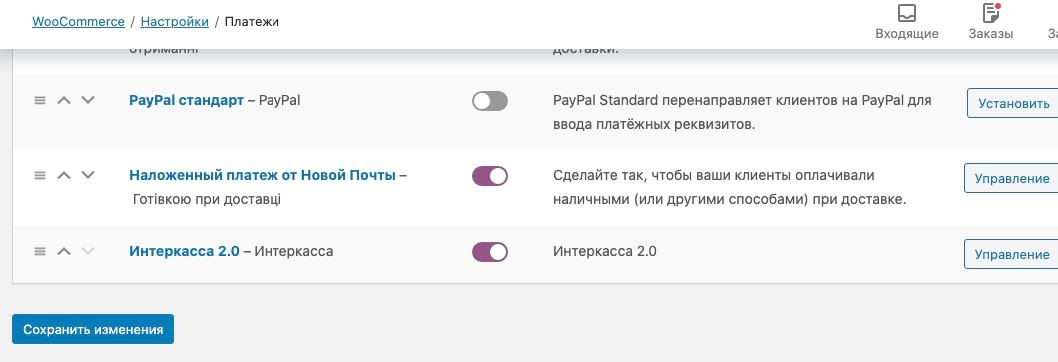Move Наложенный платеж method down
Viewport: 1058px width, 362px height.
pos(88,175)
